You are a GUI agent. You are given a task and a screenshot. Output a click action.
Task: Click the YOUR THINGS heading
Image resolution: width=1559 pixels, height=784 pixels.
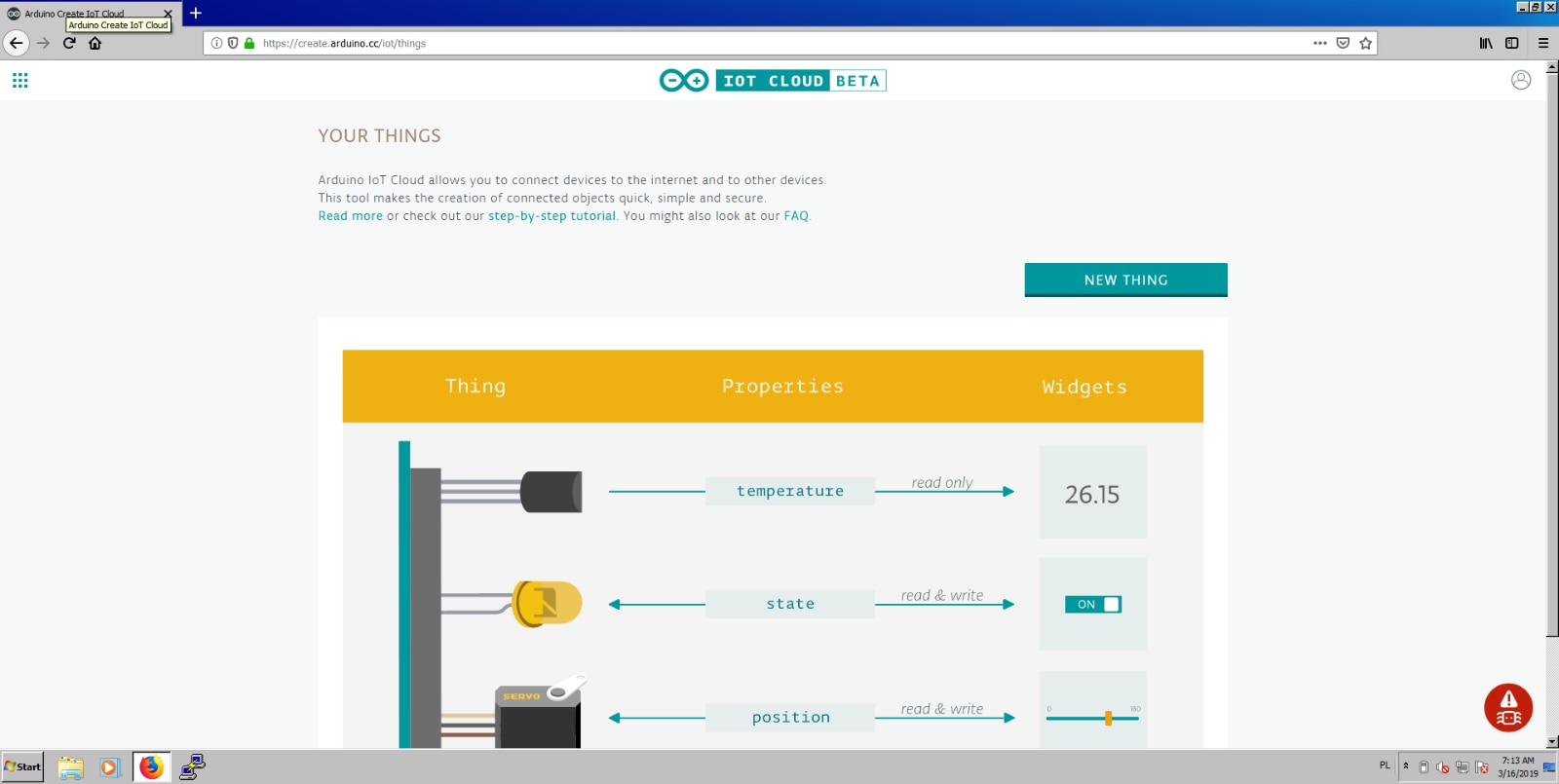(x=379, y=136)
